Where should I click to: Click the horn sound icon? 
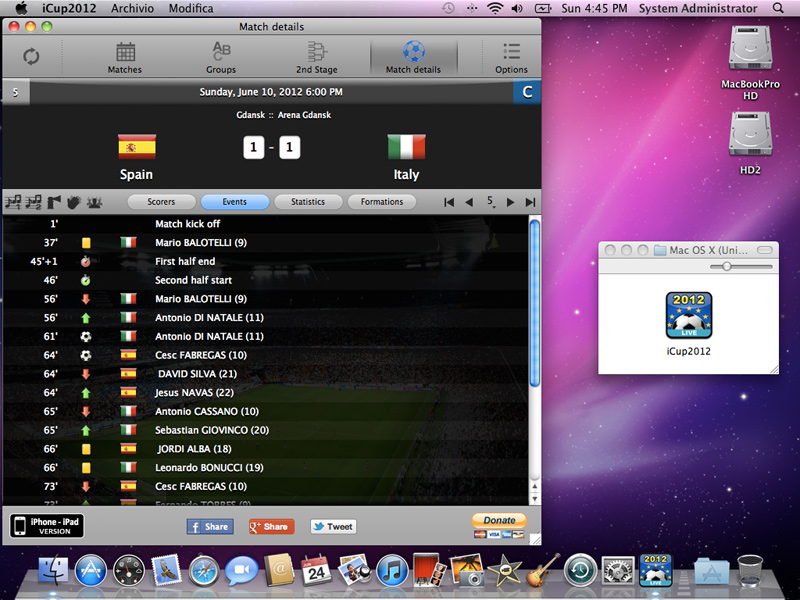point(54,202)
